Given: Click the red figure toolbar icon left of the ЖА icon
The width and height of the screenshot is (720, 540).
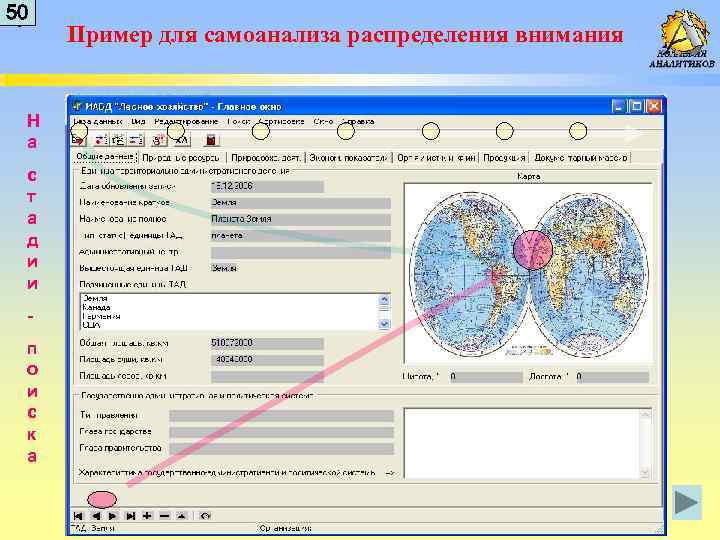Looking at the screenshot, I should coord(159,140).
